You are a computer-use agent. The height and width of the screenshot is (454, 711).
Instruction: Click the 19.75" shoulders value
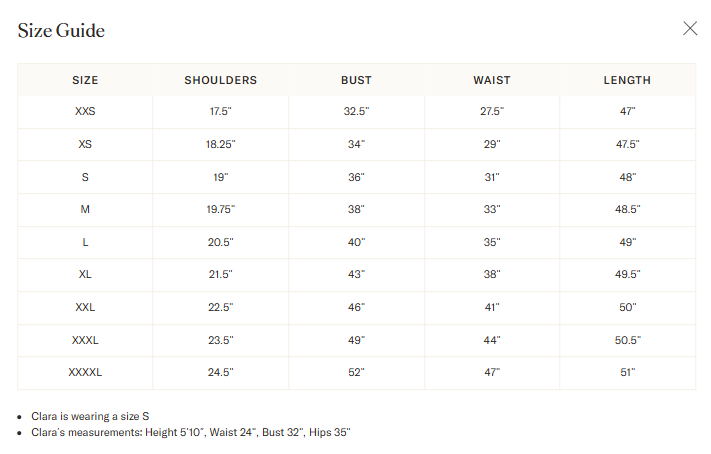(x=221, y=210)
